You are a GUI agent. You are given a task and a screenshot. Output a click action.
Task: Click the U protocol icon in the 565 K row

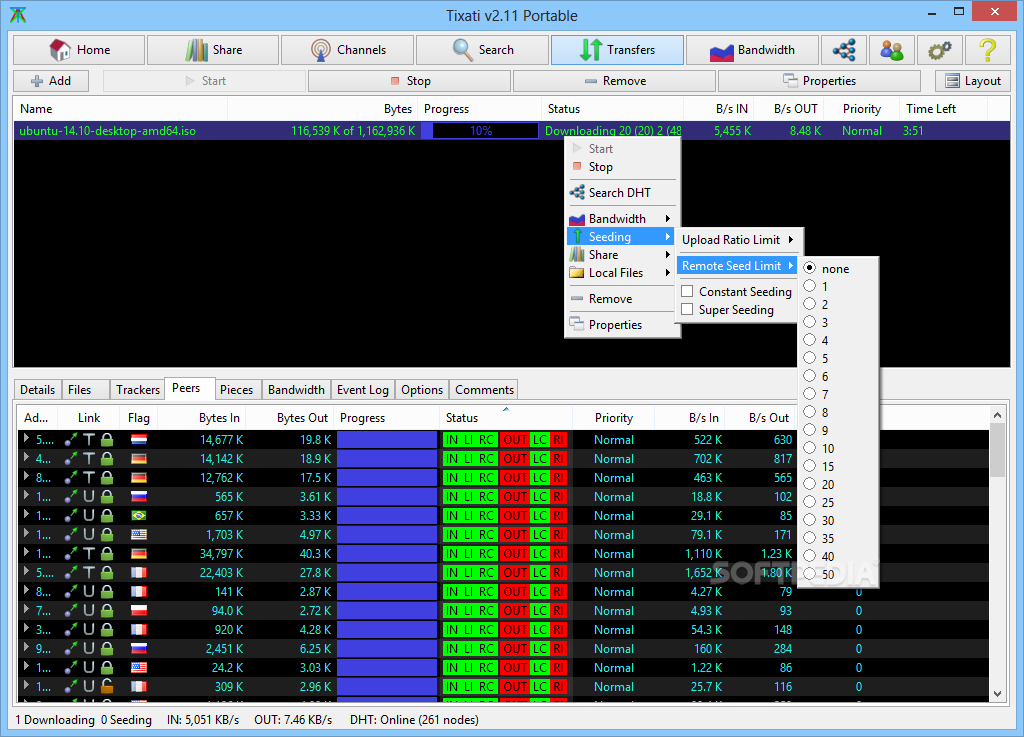(x=89, y=497)
